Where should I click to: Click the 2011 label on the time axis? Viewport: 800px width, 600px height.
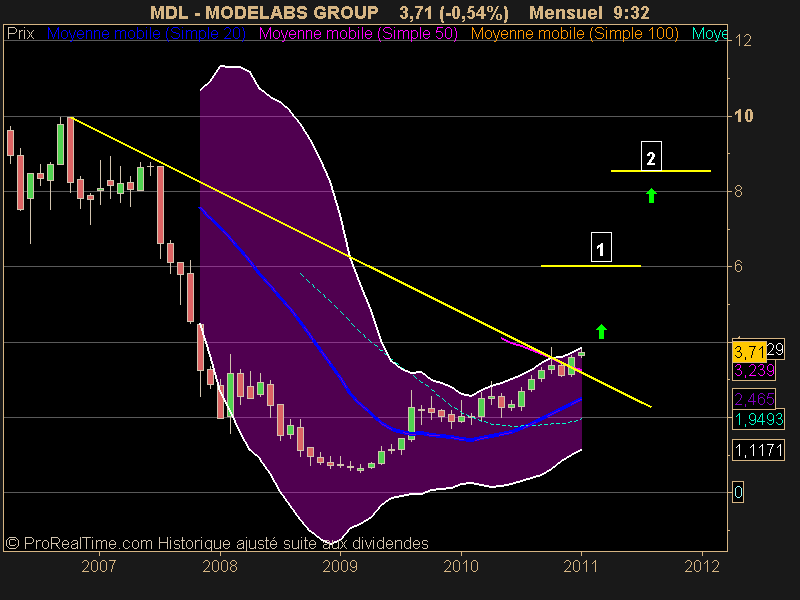pos(581,566)
